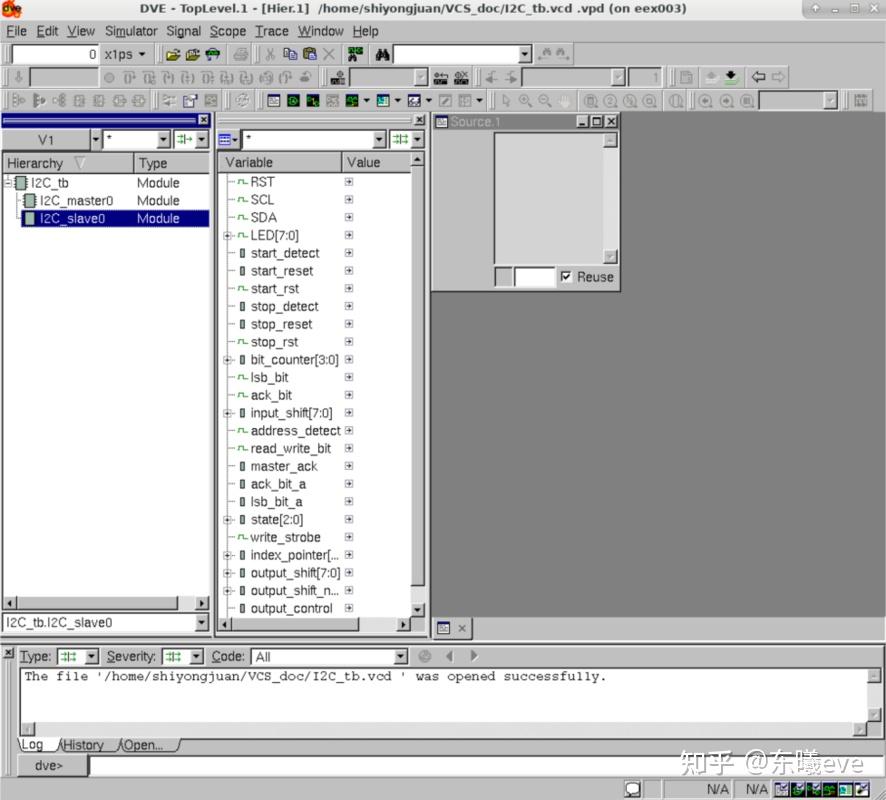The height and width of the screenshot is (800, 886).
Task: Click the Paste clipboard icon
Action: tap(310, 54)
